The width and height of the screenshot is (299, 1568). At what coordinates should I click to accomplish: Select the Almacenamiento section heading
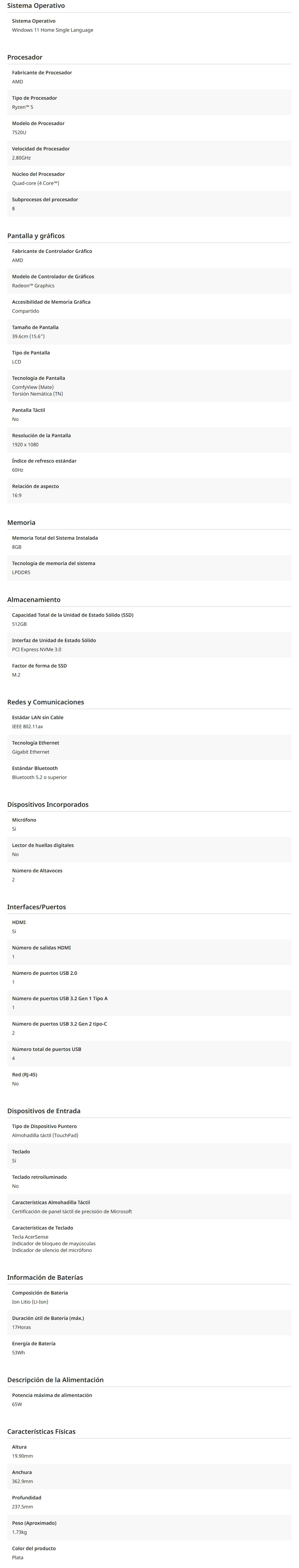click(x=34, y=600)
